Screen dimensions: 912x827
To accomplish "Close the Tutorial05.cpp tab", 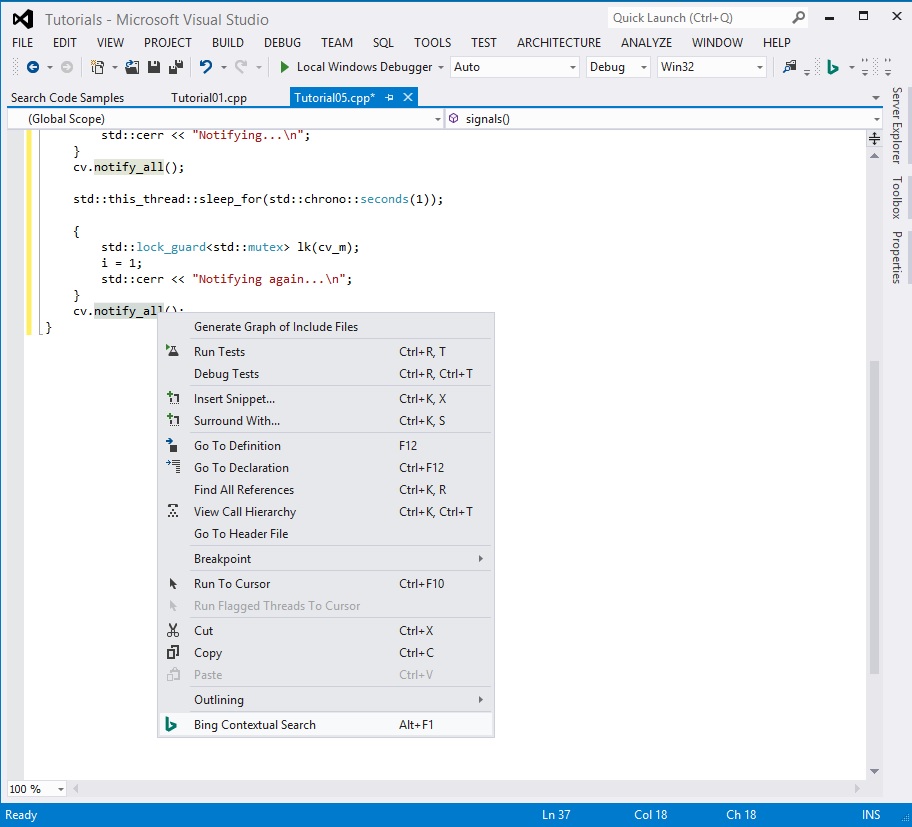I will tap(408, 97).
